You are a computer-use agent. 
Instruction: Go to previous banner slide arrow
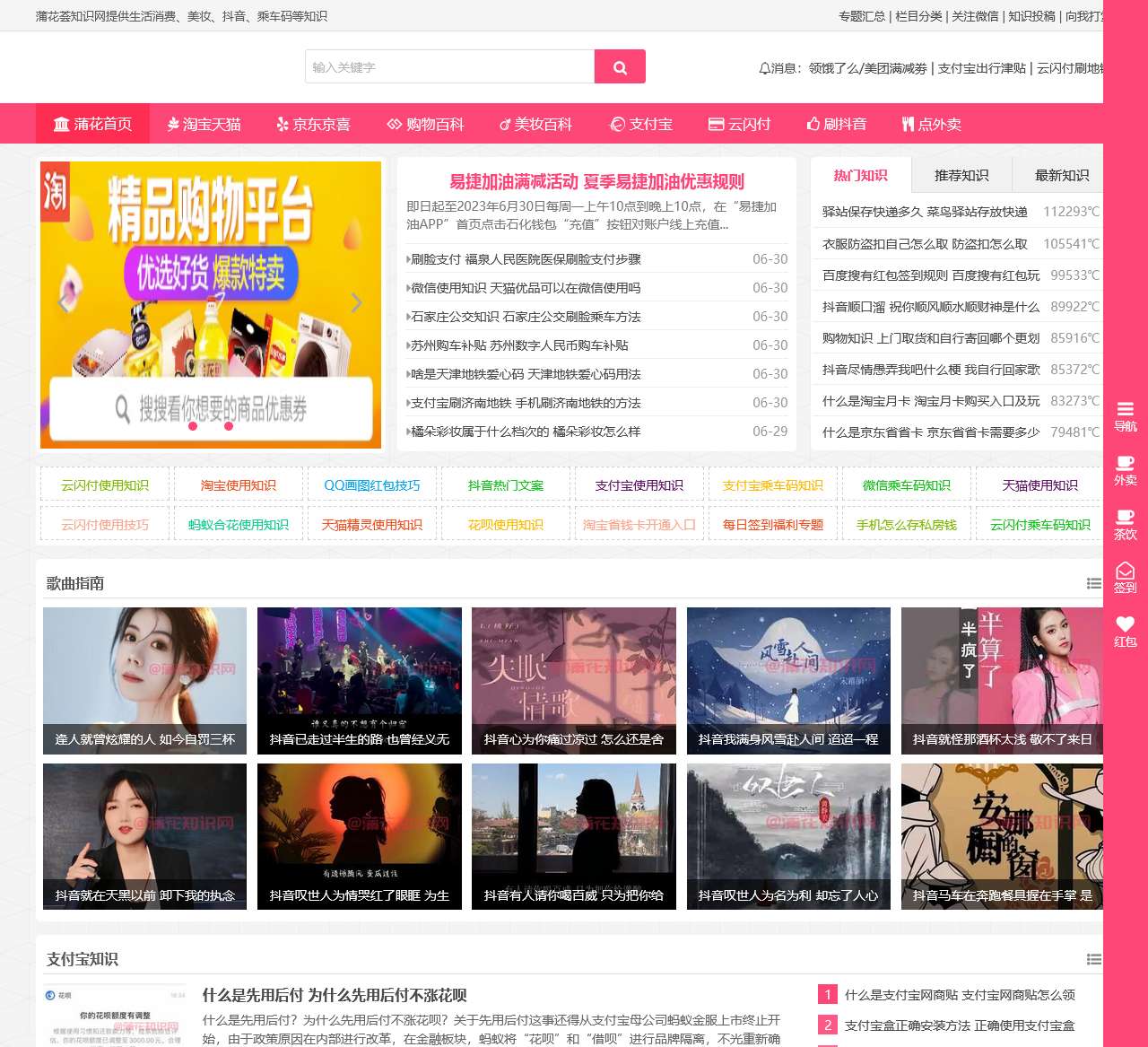click(x=64, y=303)
